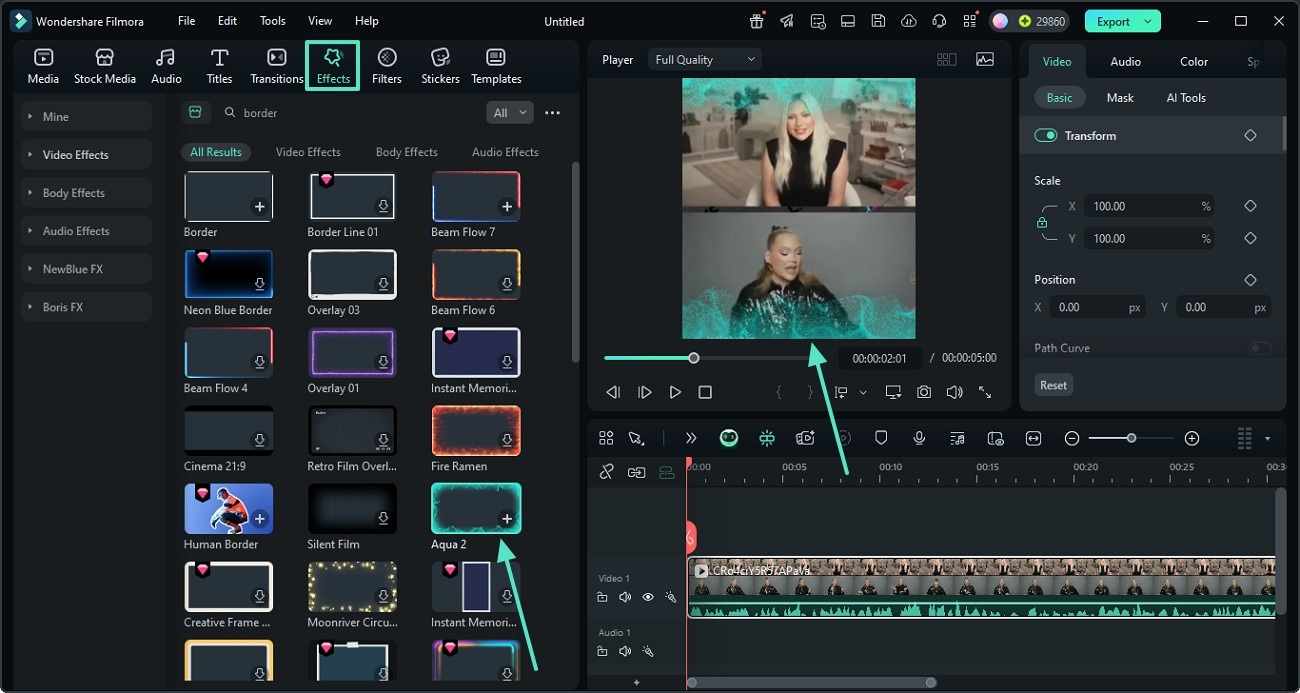
Task: Click the player progress slider handle
Action: click(694, 358)
